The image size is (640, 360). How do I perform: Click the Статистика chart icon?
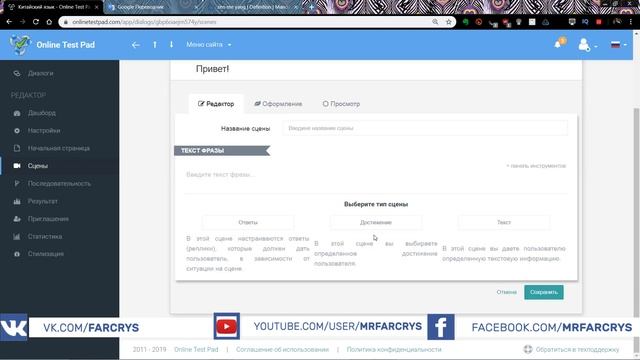(17, 236)
